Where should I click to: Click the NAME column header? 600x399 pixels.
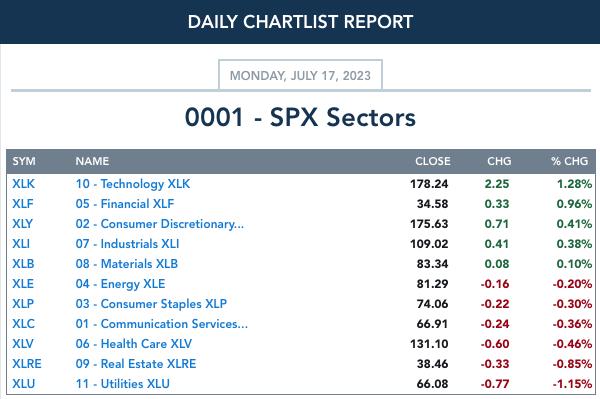(x=92, y=161)
